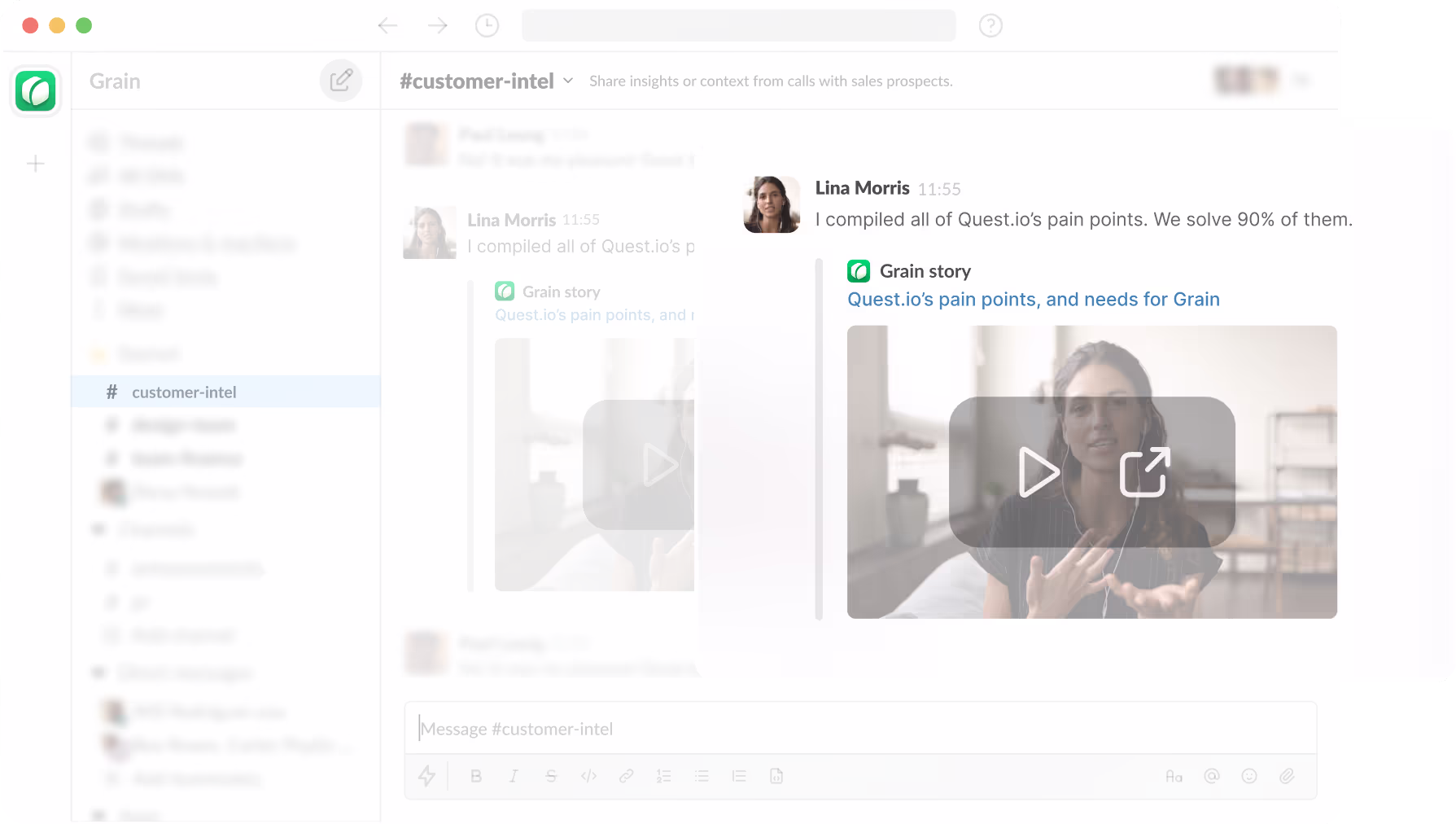The width and height of the screenshot is (1456, 824).
Task: Open the Grain workspace icon
Action: [36, 90]
